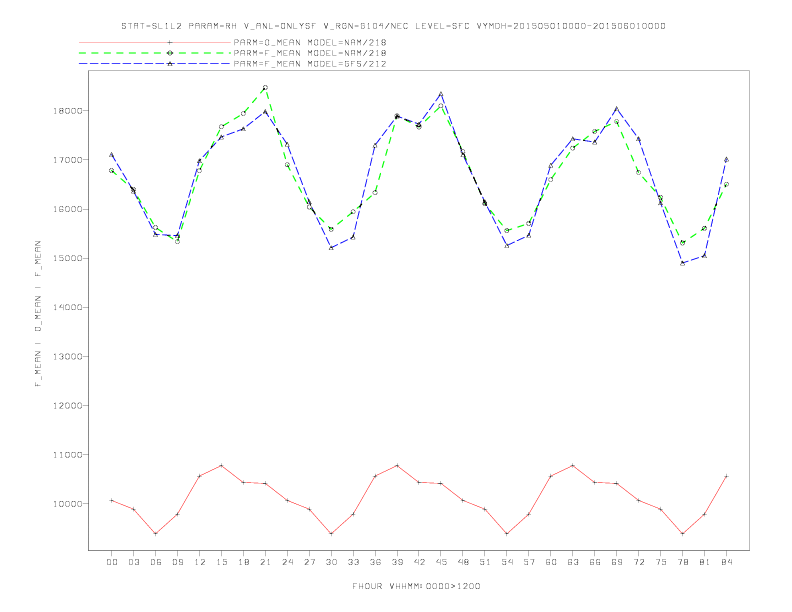Screen dimensions: 792x612
Task: Click the x-axis tick label 75
Action: pyautogui.click(x=661, y=562)
